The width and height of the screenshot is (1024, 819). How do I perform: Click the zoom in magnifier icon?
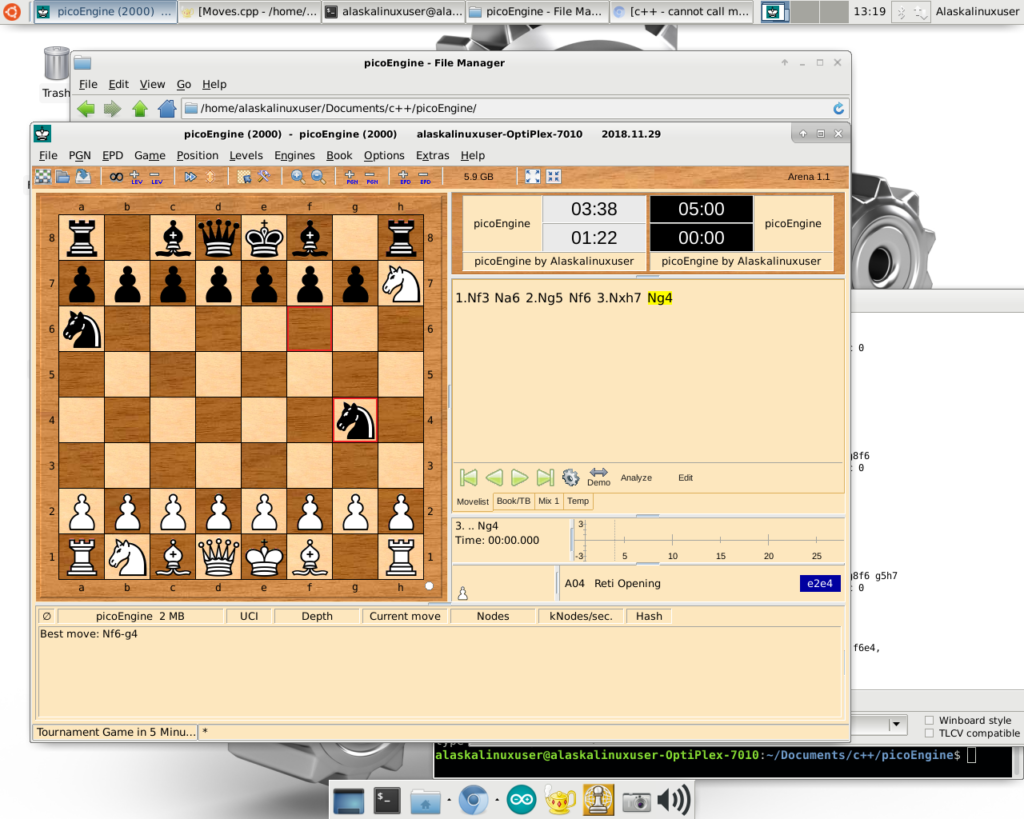click(297, 177)
